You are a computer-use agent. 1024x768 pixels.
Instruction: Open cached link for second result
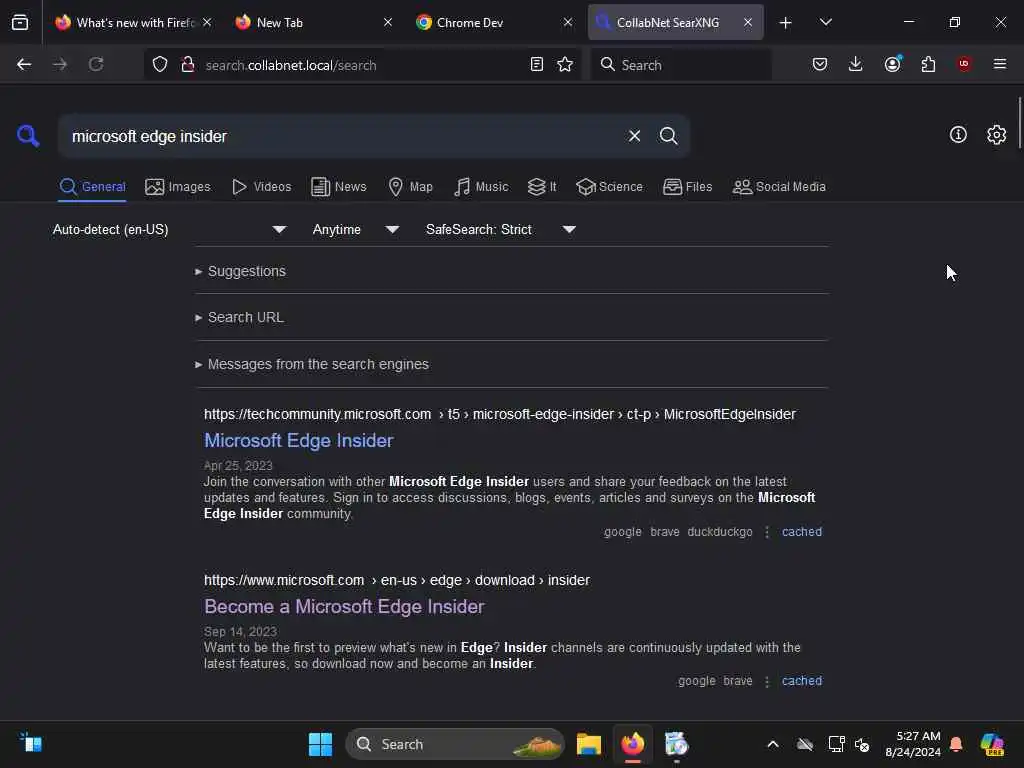(802, 681)
